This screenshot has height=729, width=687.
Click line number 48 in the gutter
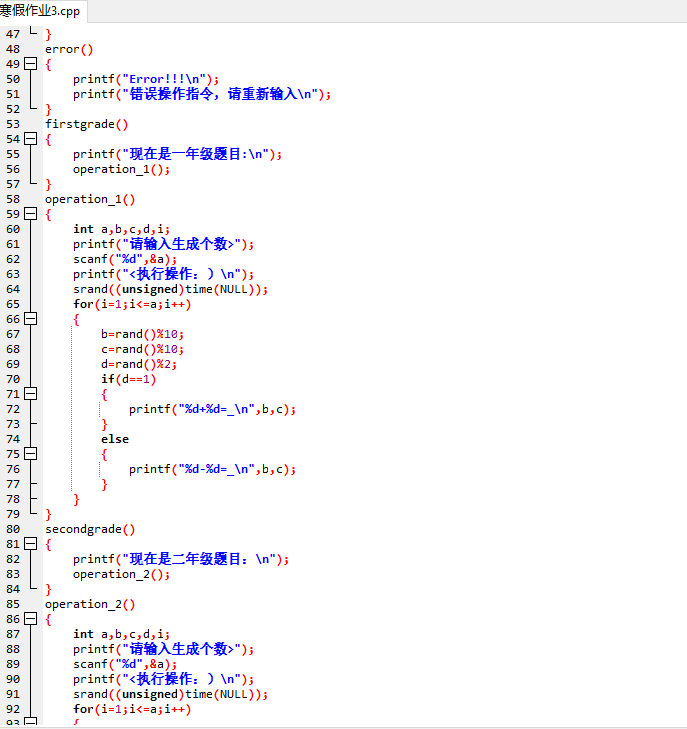coord(13,49)
